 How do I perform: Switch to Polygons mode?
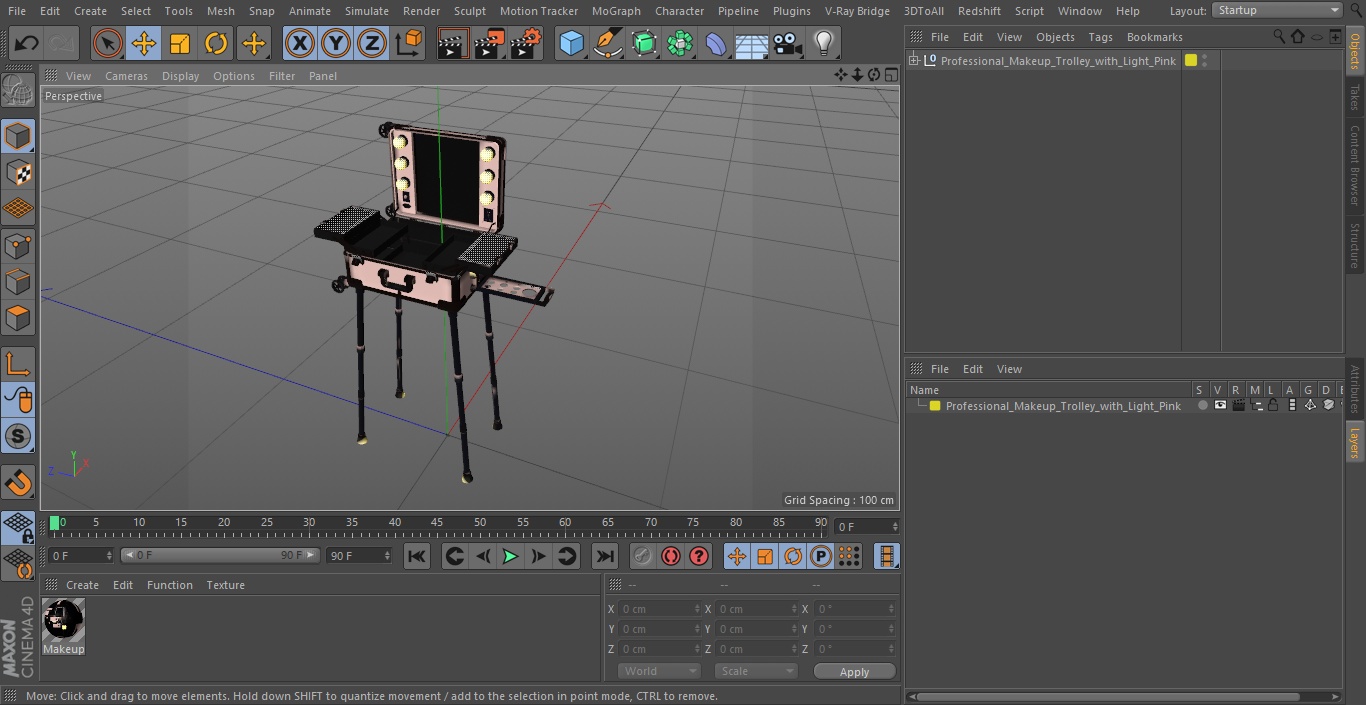coord(18,318)
